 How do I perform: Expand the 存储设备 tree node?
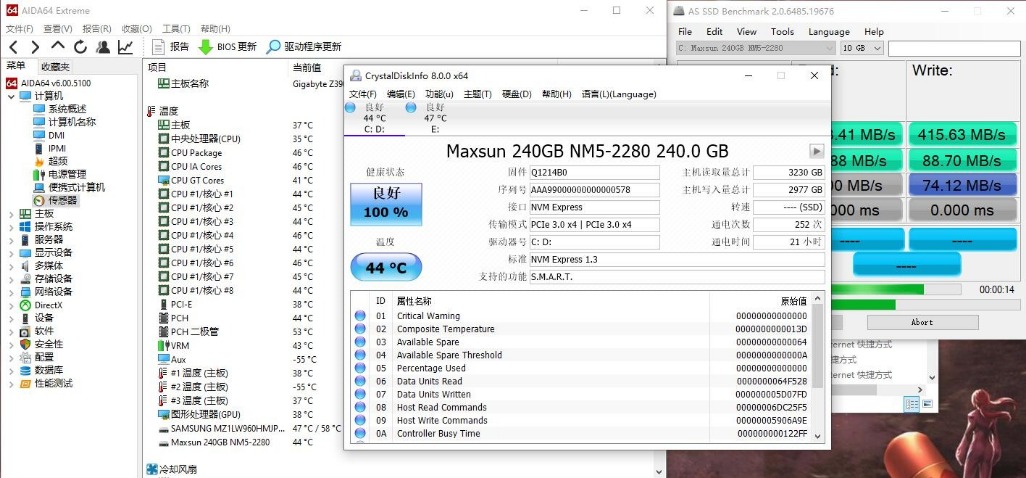11,278
